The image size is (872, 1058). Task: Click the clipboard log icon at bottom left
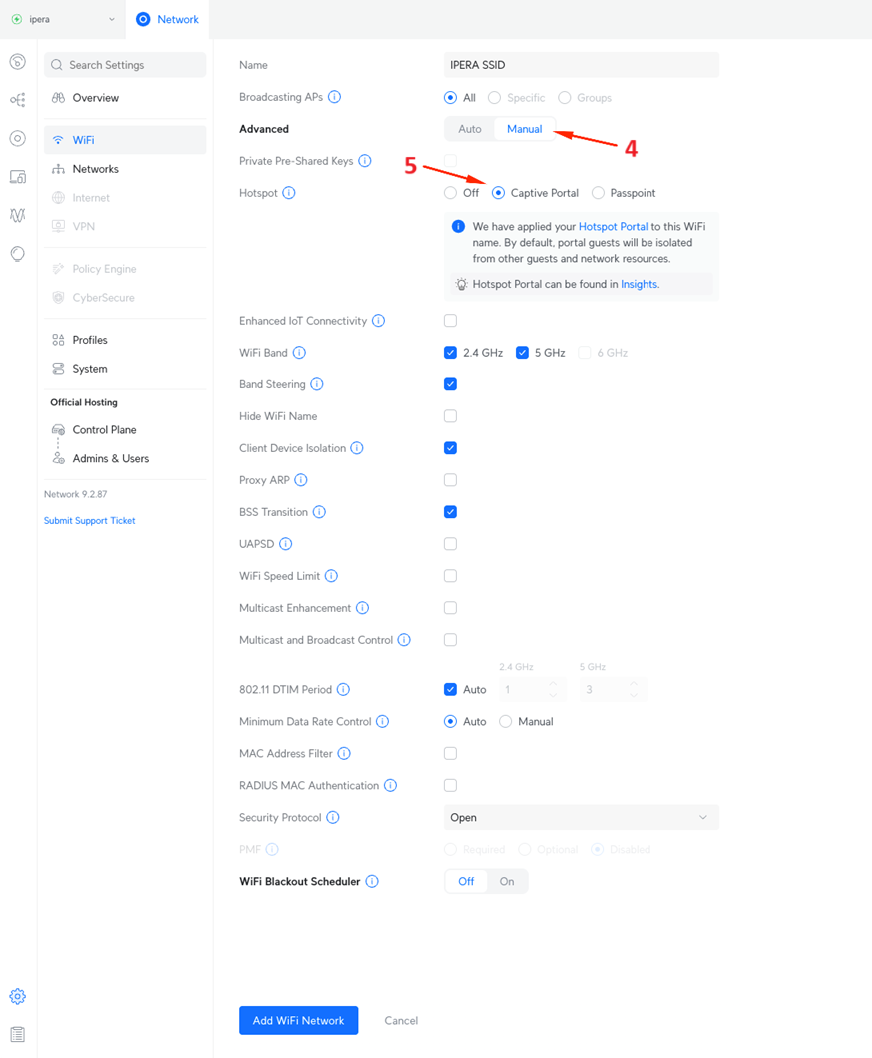(x=17, y=1033)
